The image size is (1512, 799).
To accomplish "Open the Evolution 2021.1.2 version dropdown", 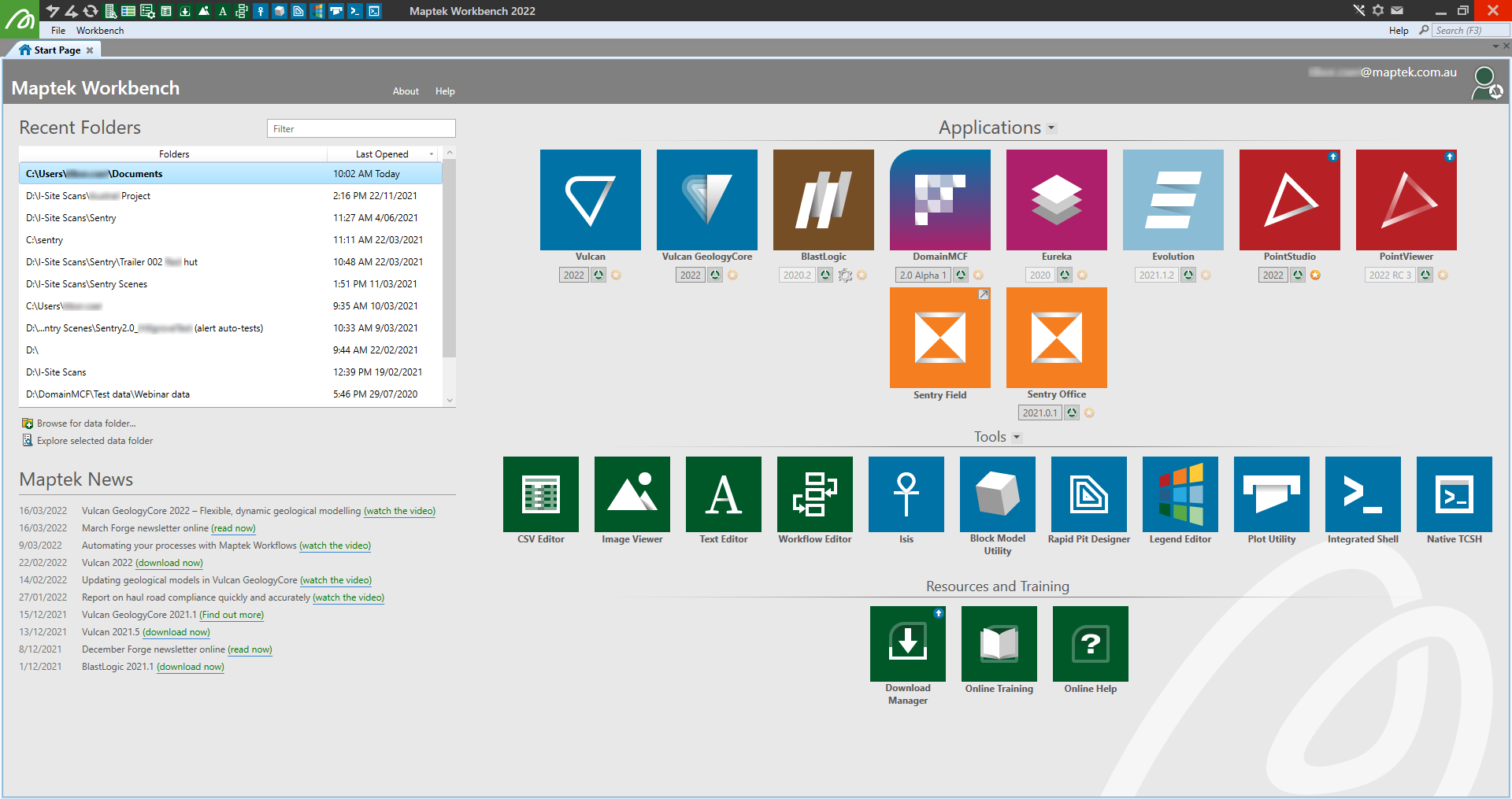I will (x=1156, y=276).
